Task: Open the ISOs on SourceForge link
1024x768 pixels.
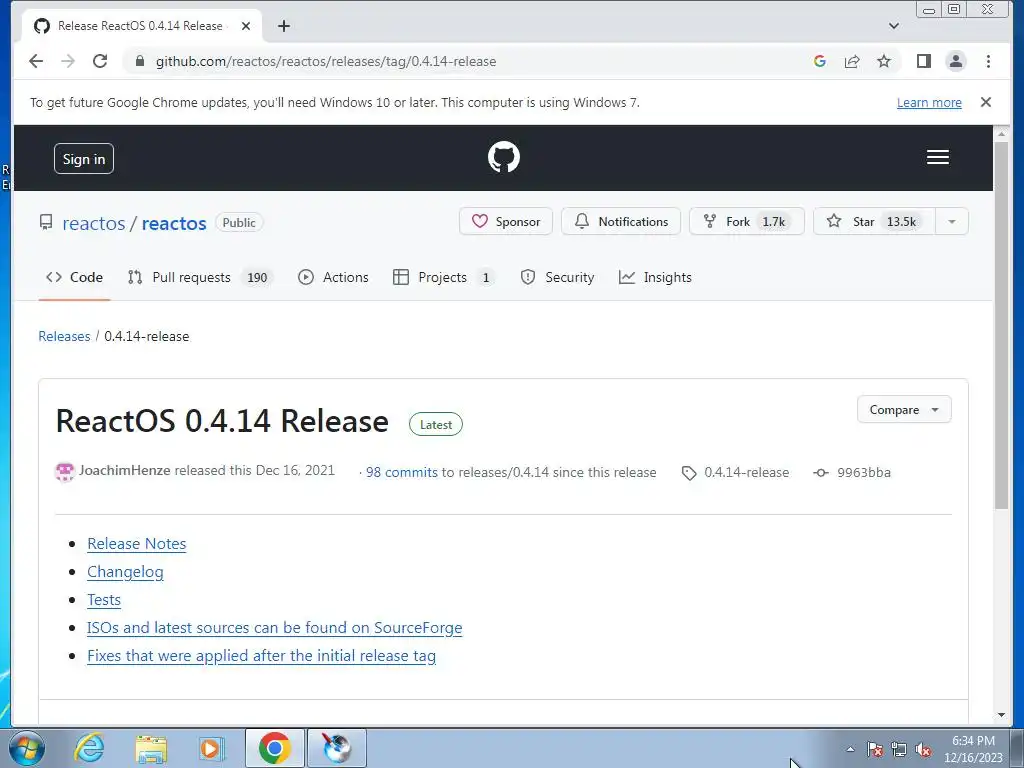Action: (x=274, y=628)
